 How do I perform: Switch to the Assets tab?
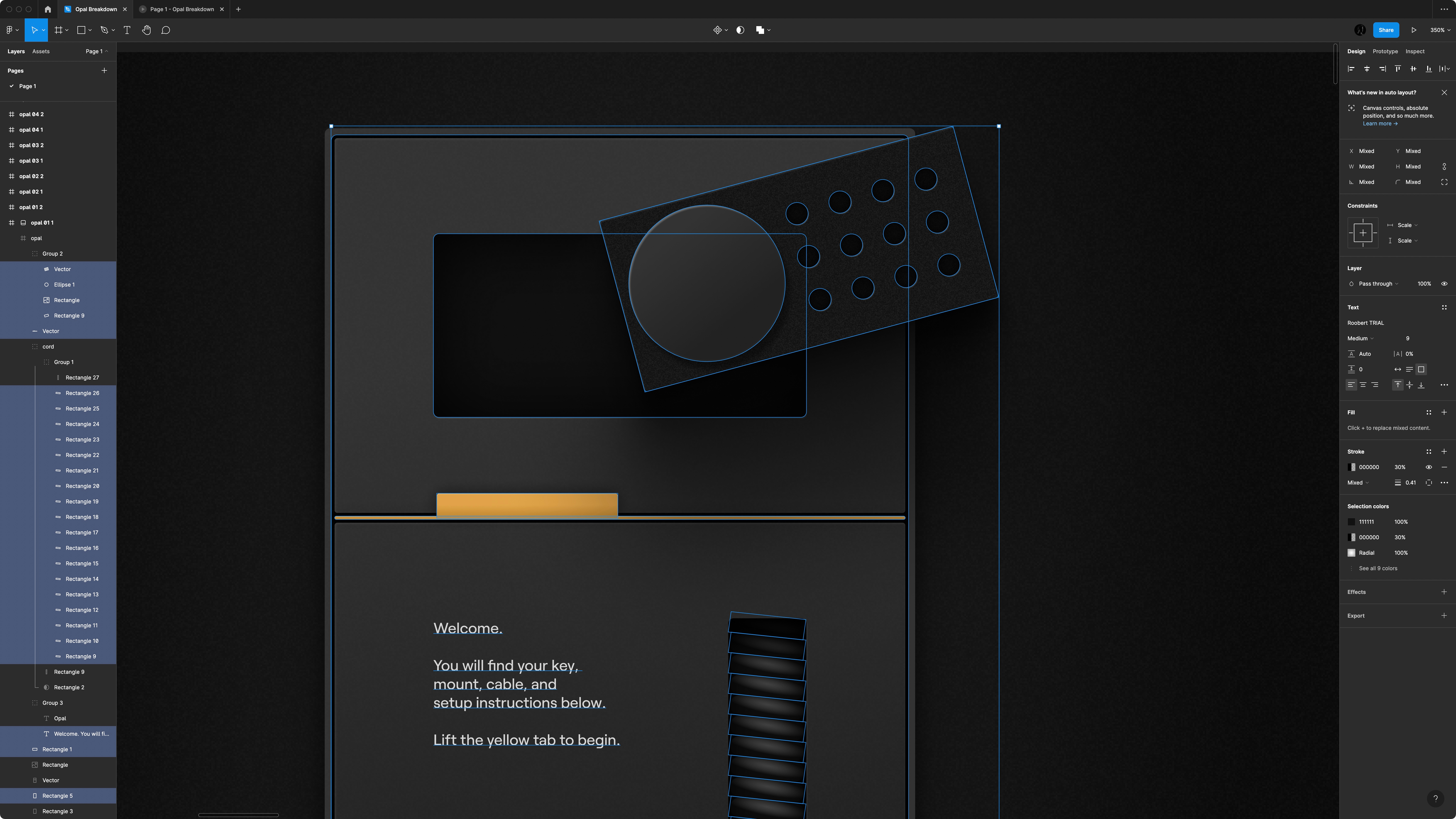coord(41,52)
